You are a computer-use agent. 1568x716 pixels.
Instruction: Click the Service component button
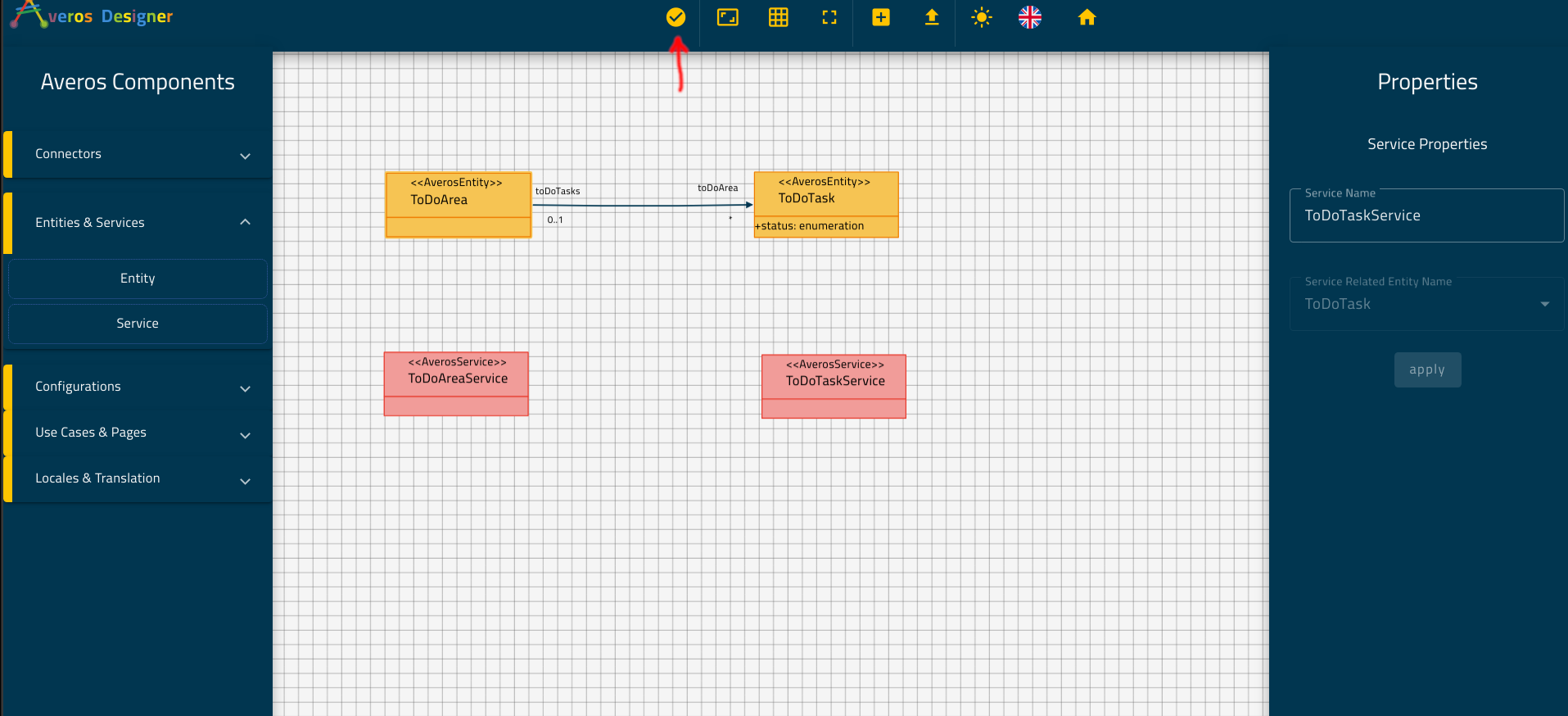point(138,324)
